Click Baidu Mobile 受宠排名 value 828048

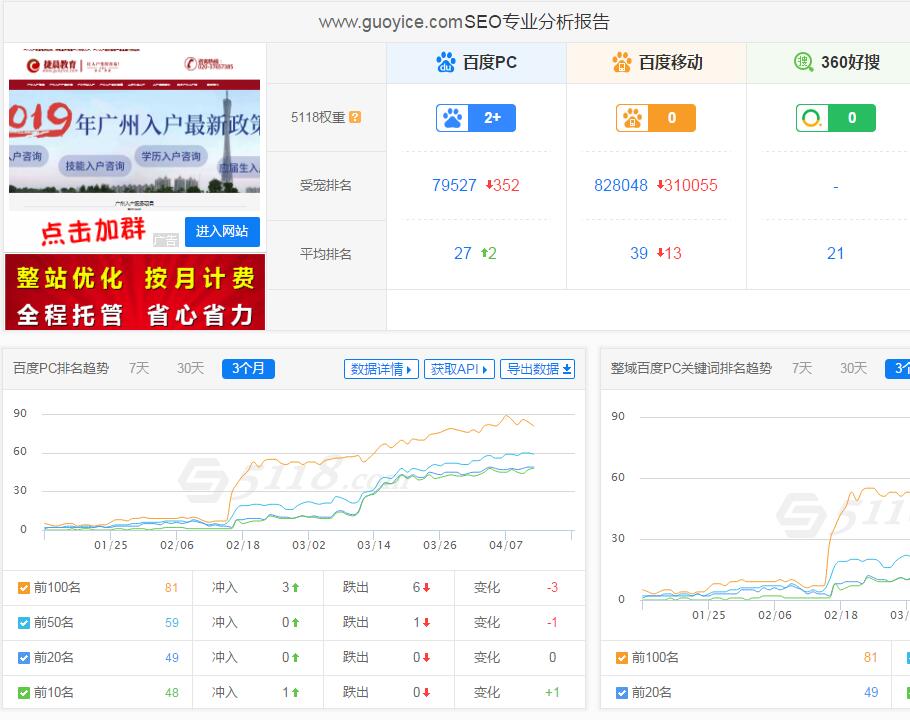coord(620,185)
